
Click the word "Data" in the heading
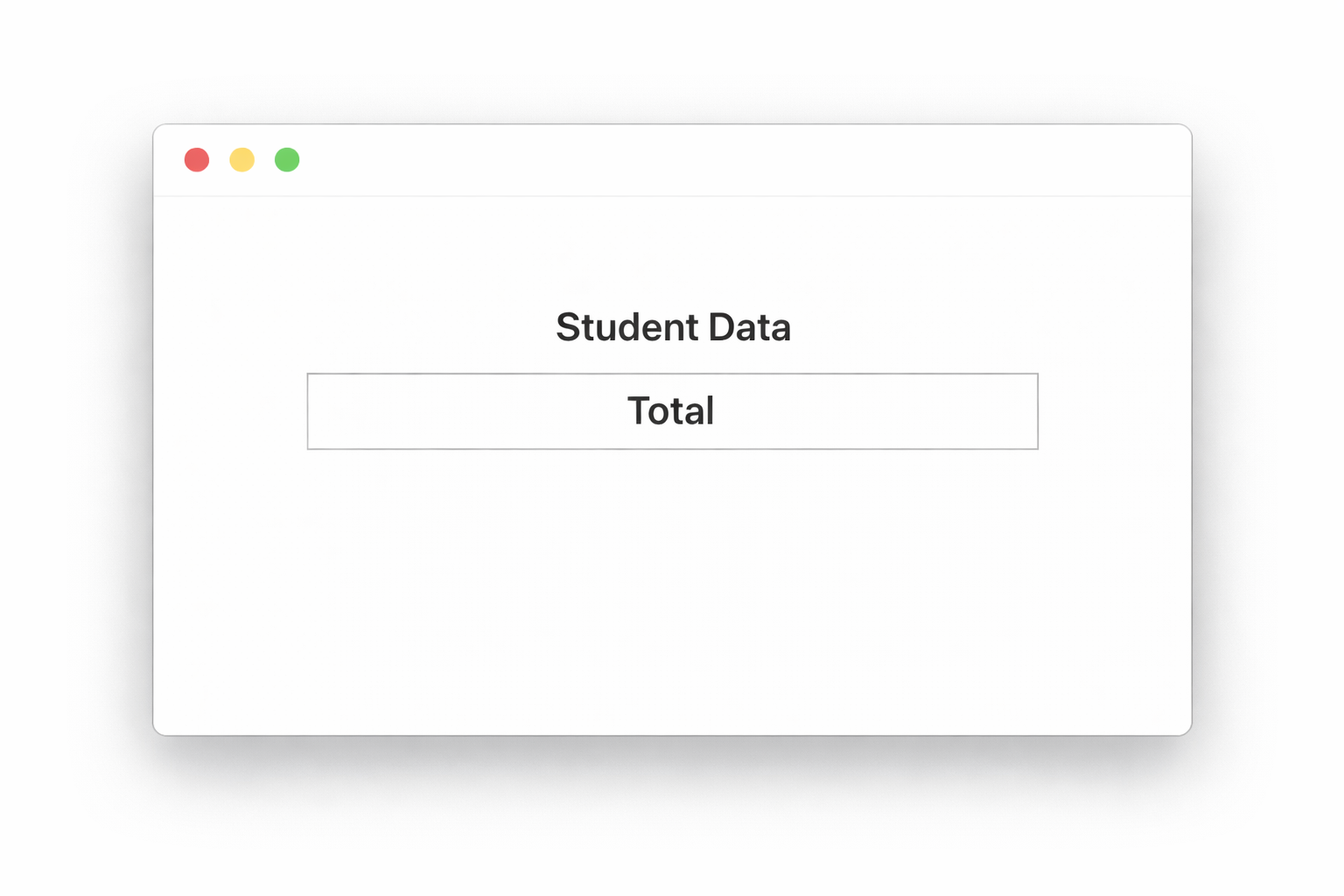coord(749,327)
